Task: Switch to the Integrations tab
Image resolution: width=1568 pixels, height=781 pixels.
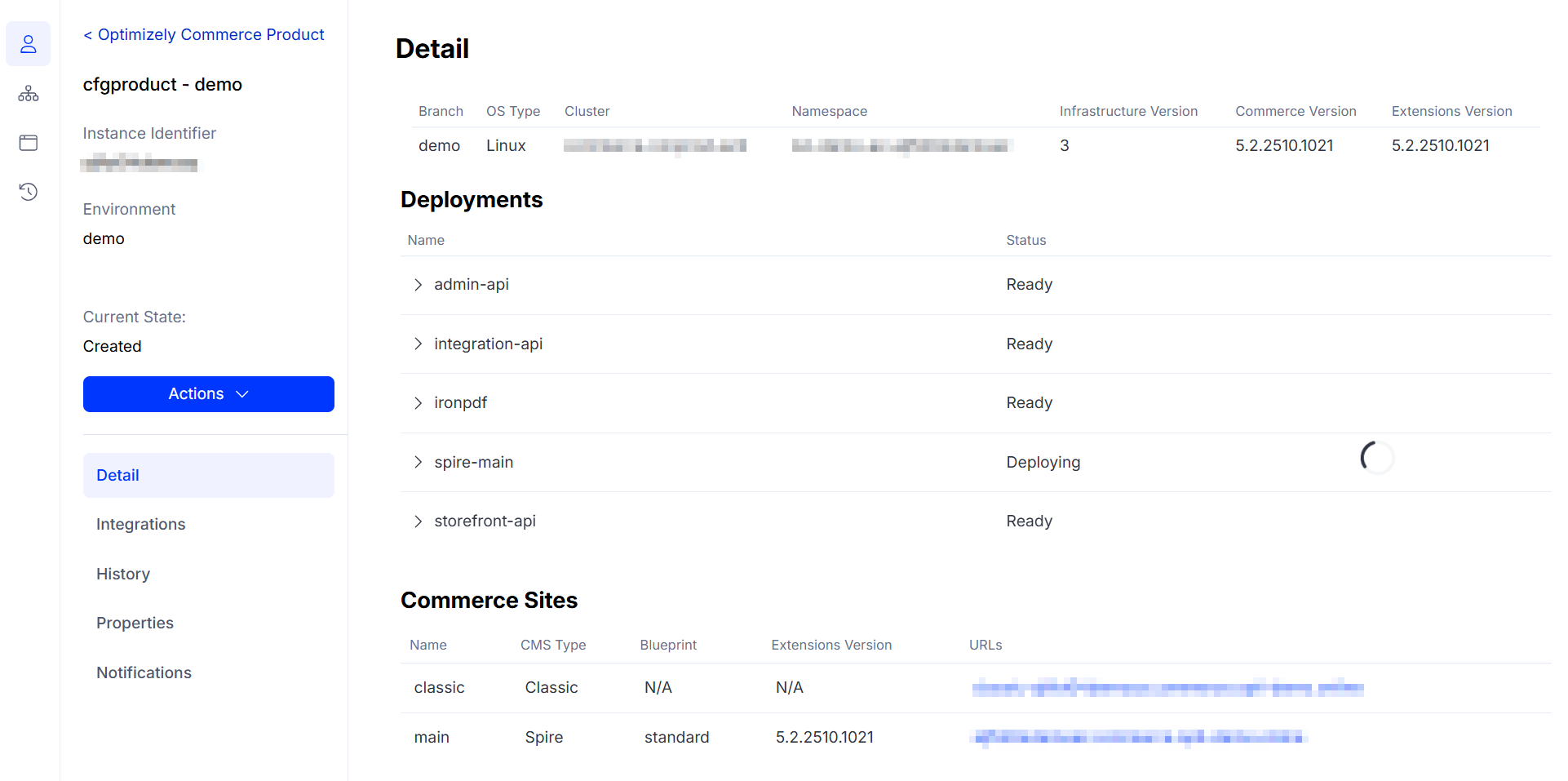Action: click(140, 524)
